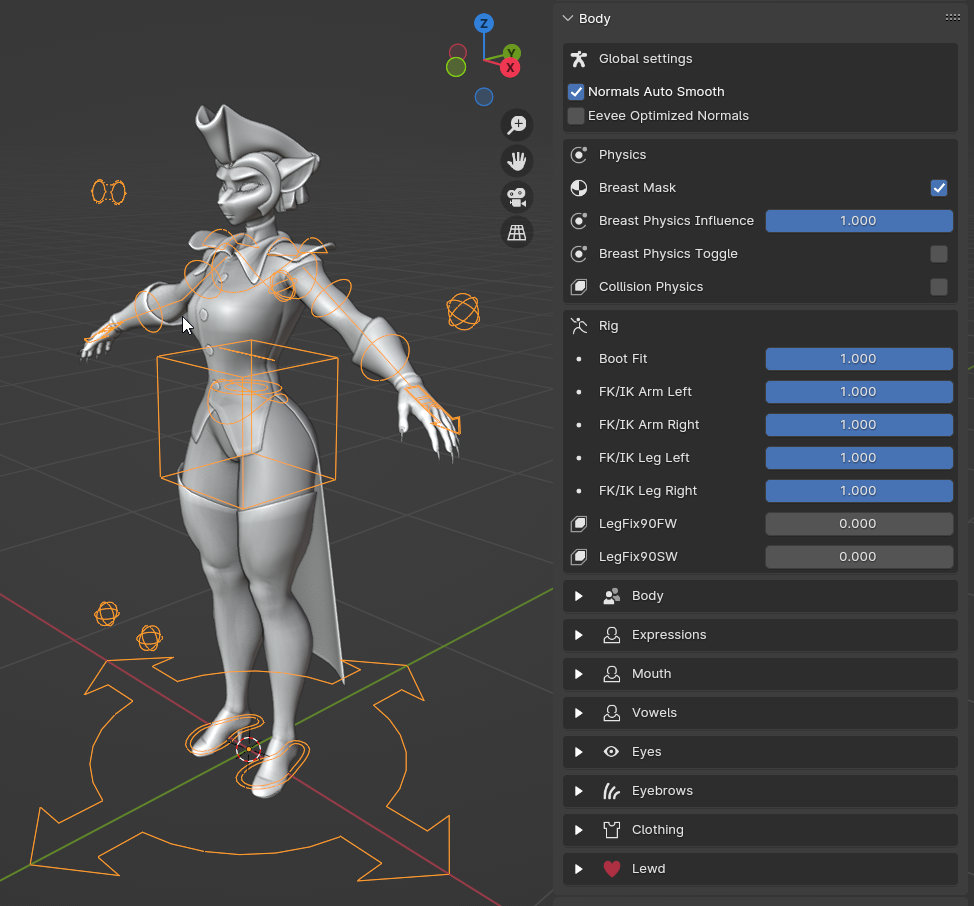Click the Breast Physics Influence icon

[579, 221]
